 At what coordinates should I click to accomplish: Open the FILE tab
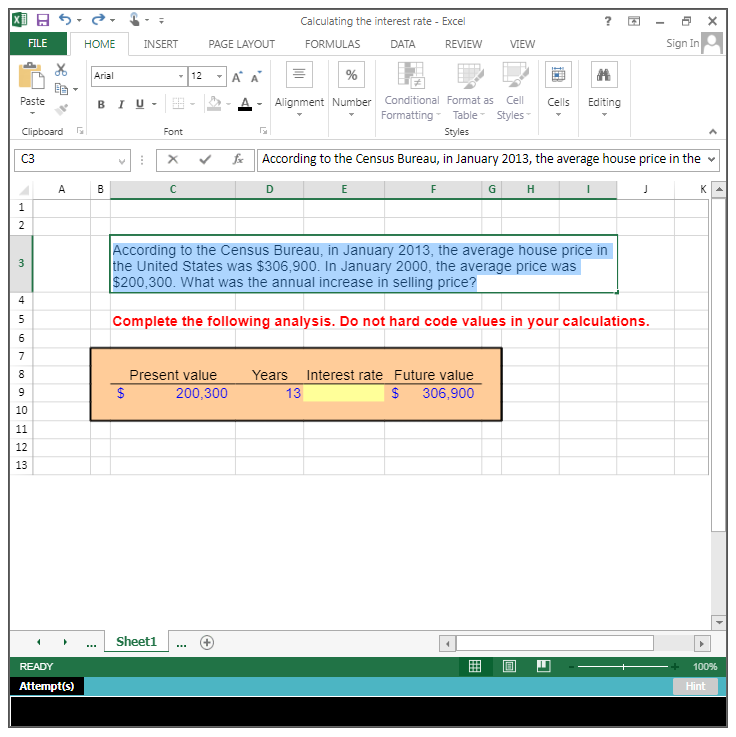(x=38, y=44)
